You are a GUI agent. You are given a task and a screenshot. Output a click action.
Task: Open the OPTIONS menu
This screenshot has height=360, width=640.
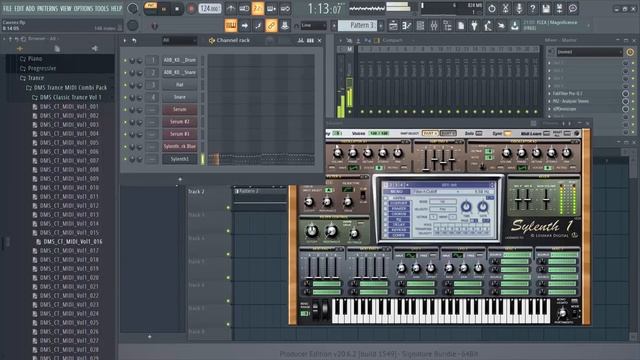click(x=83, y=8)
